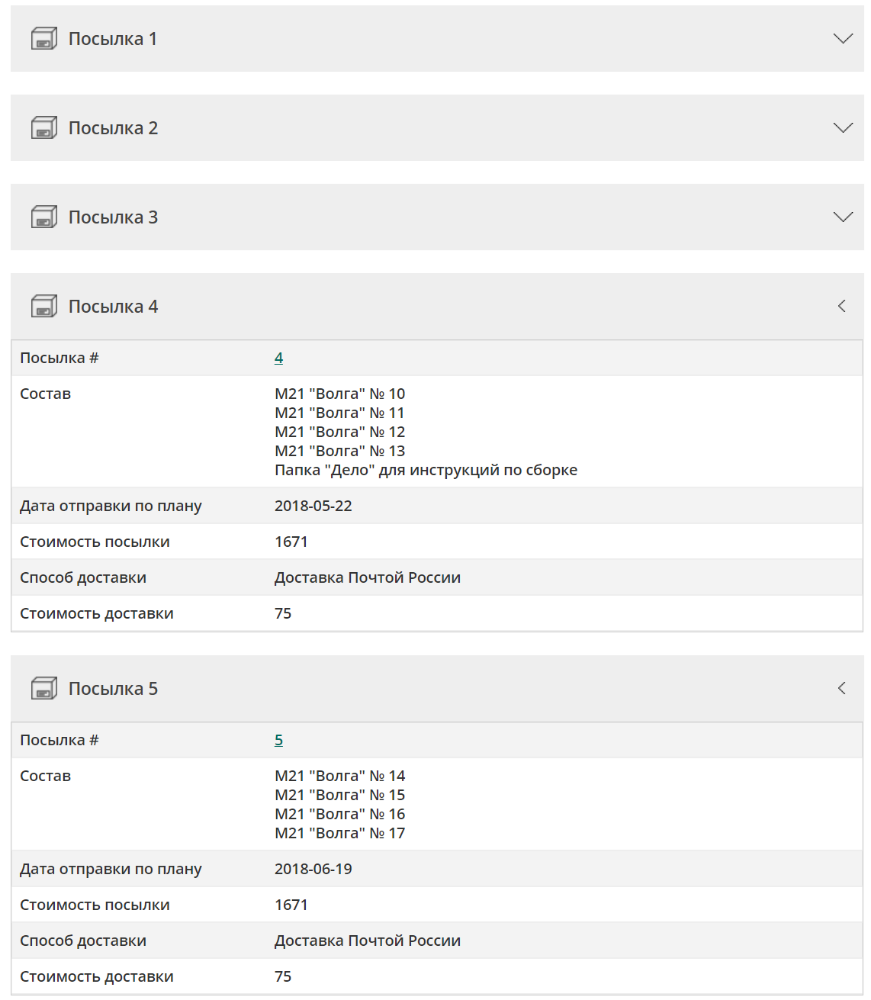Open parcel number 5 link
This screenshot has width=871, height=1000.
[279, 740]
